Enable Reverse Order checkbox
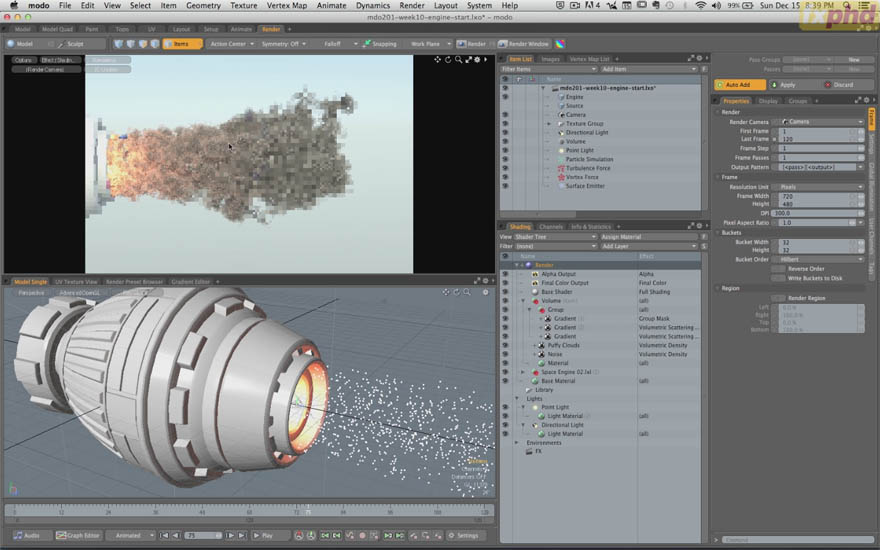Viewport: 880px width, 550px height. point(778,269)
